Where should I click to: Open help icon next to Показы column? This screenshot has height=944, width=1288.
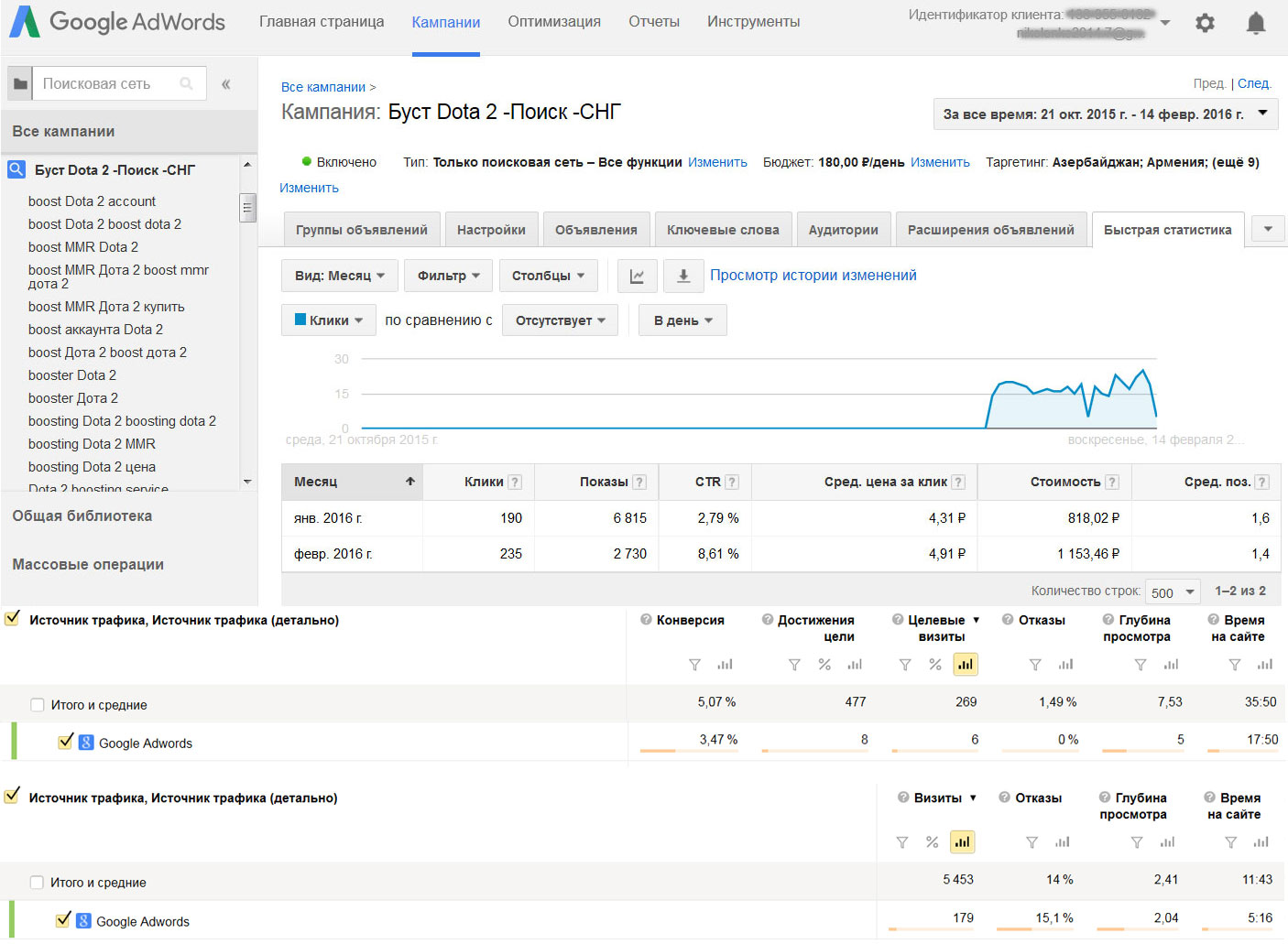point(639,482)
